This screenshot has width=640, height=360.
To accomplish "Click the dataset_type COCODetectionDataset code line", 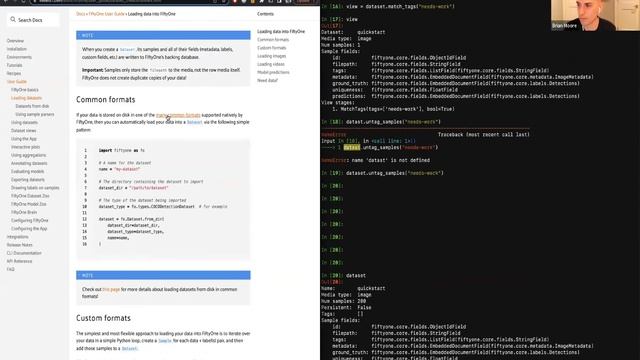I will [x=163, y=207].
